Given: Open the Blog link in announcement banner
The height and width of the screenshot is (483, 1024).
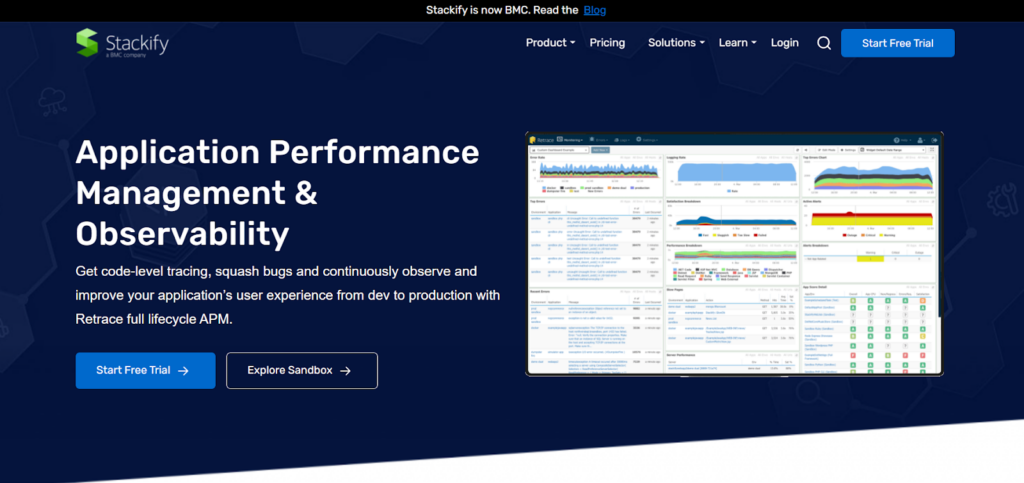Looking at the screenshot, I should (594, 10).
